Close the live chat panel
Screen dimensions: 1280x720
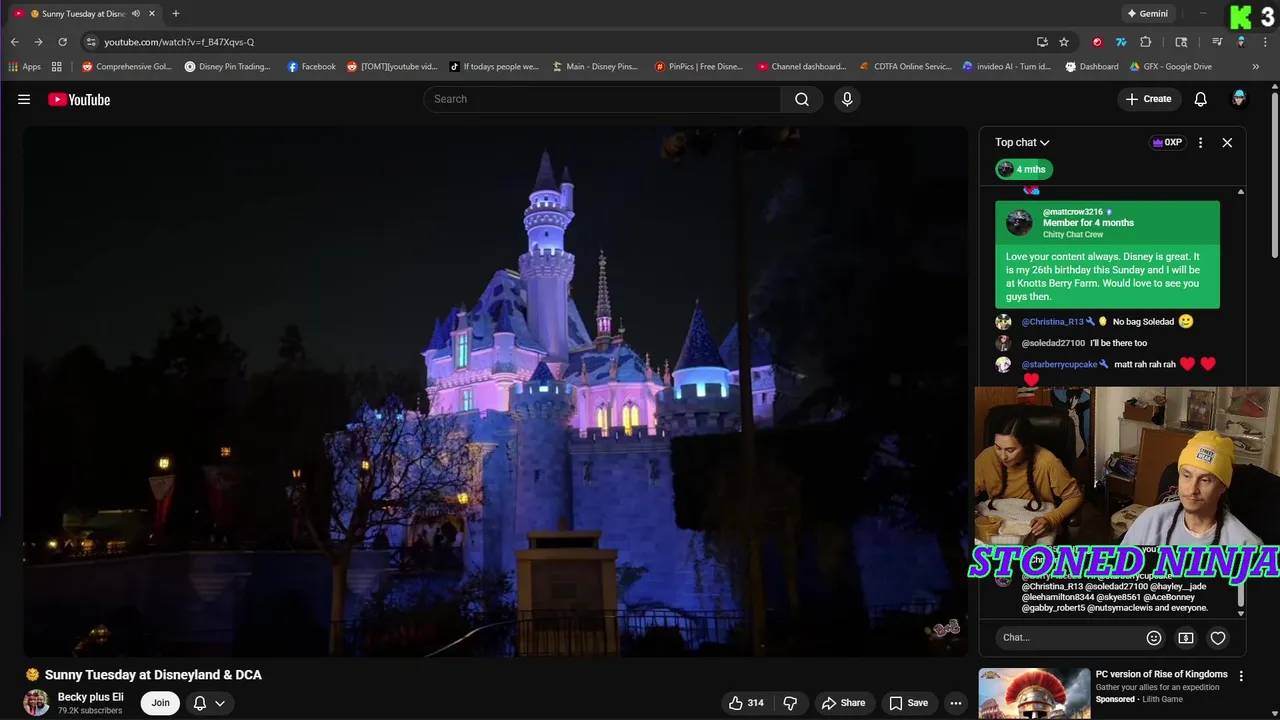click(1227, 142)
